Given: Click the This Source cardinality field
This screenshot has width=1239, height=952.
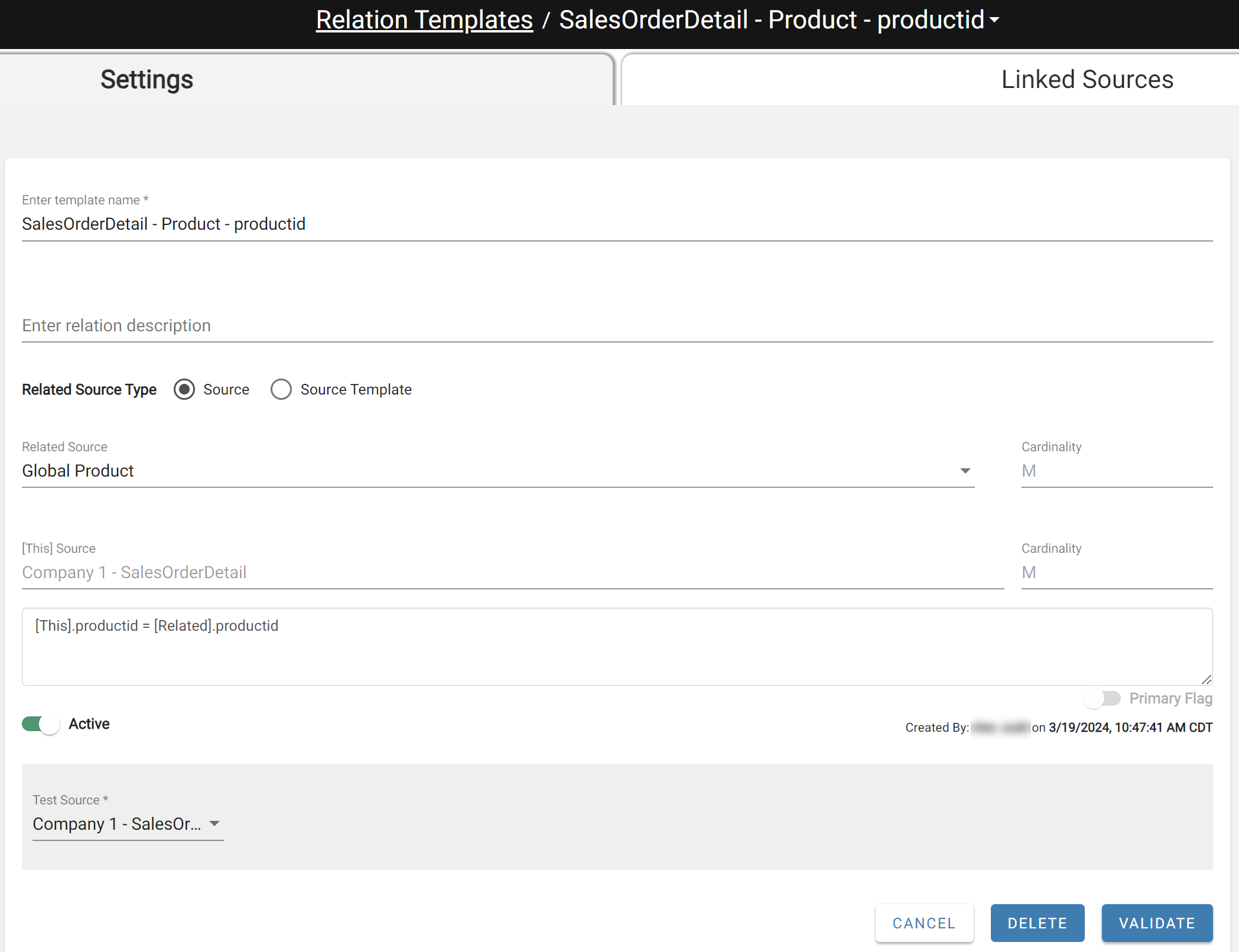Looking at the screenshot, I should [1117, 573].
